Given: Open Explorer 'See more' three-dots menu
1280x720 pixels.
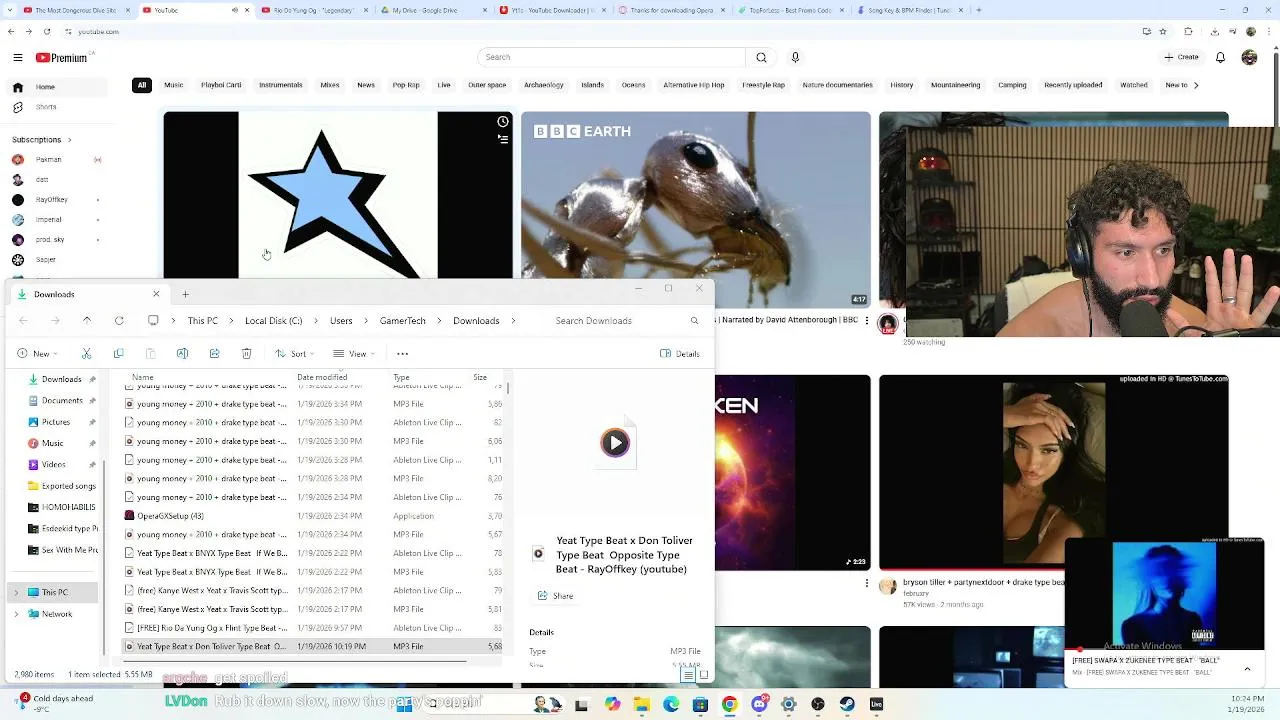Looking at the screenshot, I should click(x=402, y=354).
